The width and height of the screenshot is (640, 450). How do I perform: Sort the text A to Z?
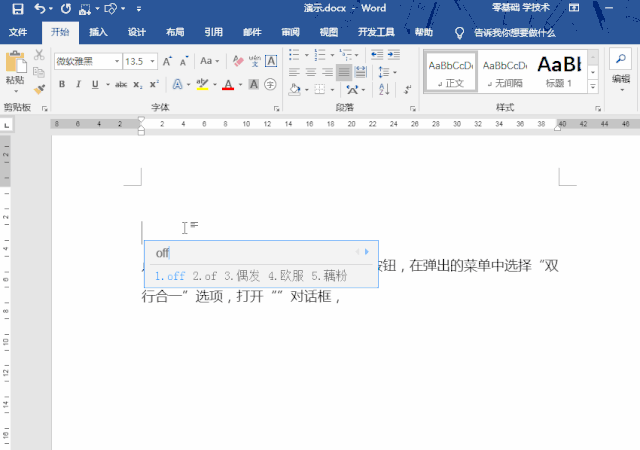384,89
